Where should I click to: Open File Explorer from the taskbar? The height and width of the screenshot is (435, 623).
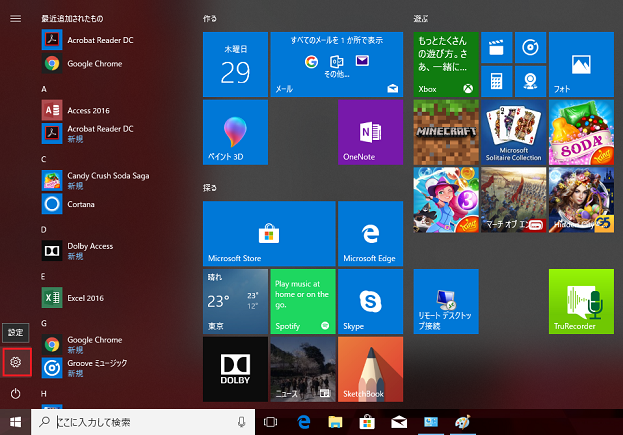tap(335, 422)
